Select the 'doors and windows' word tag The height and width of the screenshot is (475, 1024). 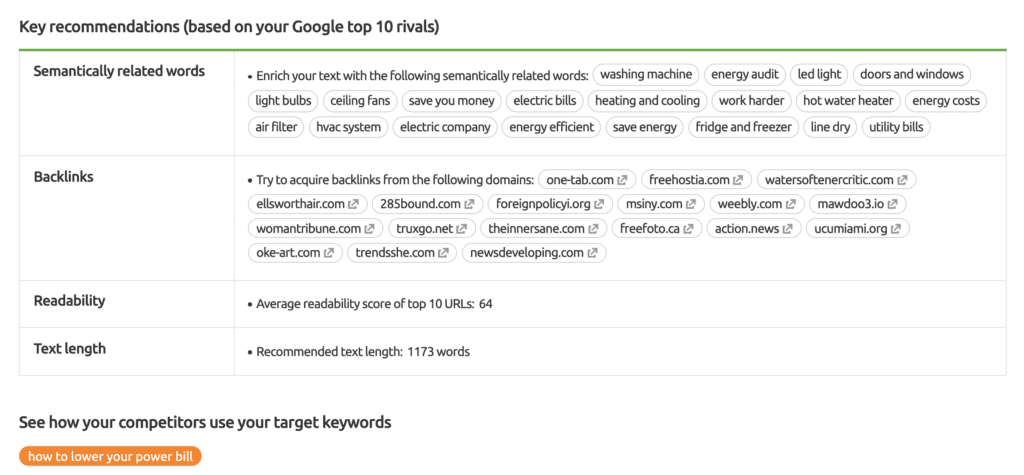pos(912,74)
